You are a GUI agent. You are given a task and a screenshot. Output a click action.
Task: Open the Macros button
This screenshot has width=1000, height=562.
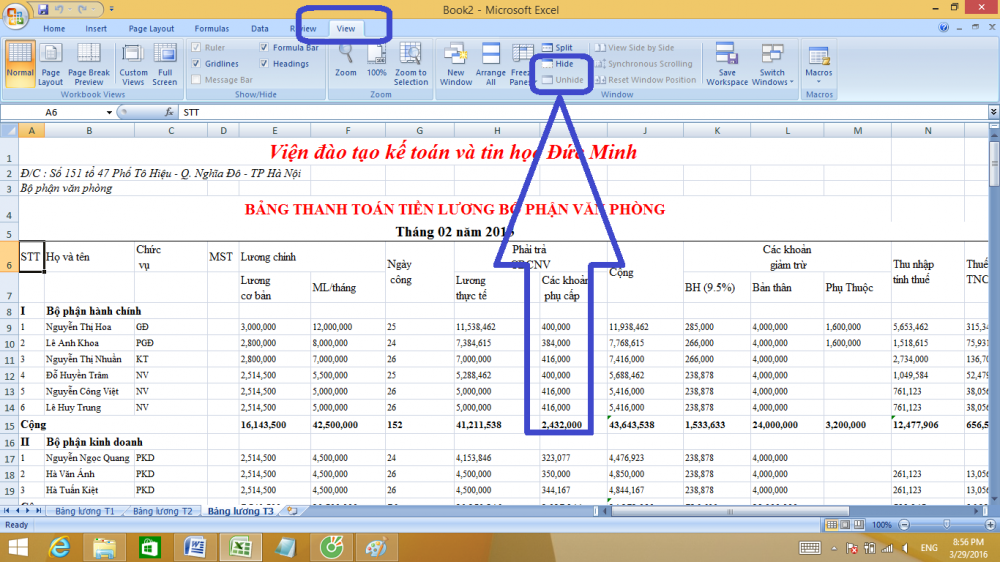tap(819, 63)
